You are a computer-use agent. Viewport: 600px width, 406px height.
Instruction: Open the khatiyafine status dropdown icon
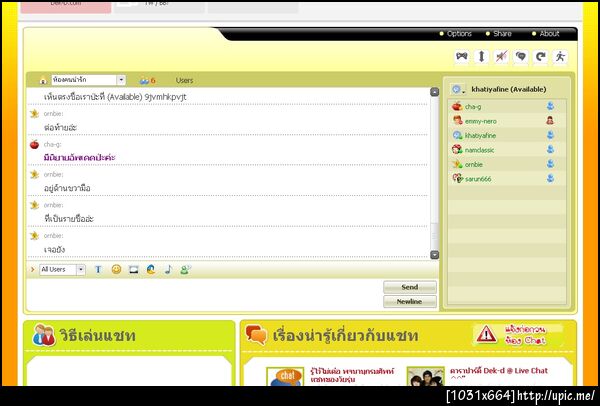click(458, 90)
